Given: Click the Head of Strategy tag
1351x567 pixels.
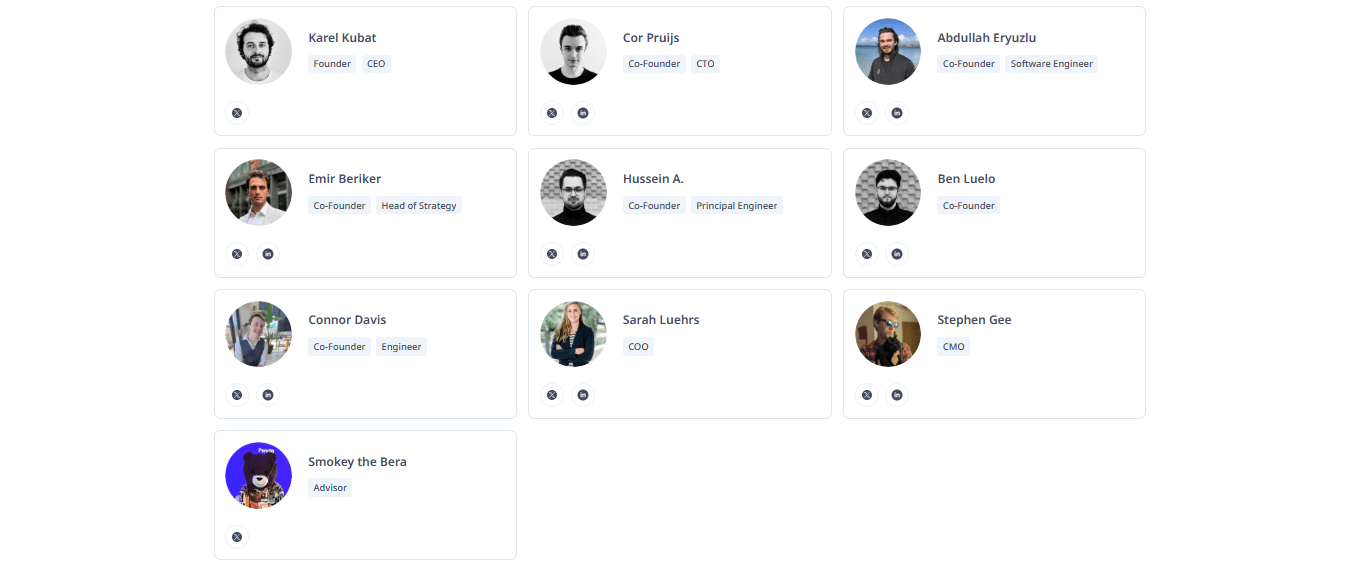Looking at the screenshot, I should point(419,206).
